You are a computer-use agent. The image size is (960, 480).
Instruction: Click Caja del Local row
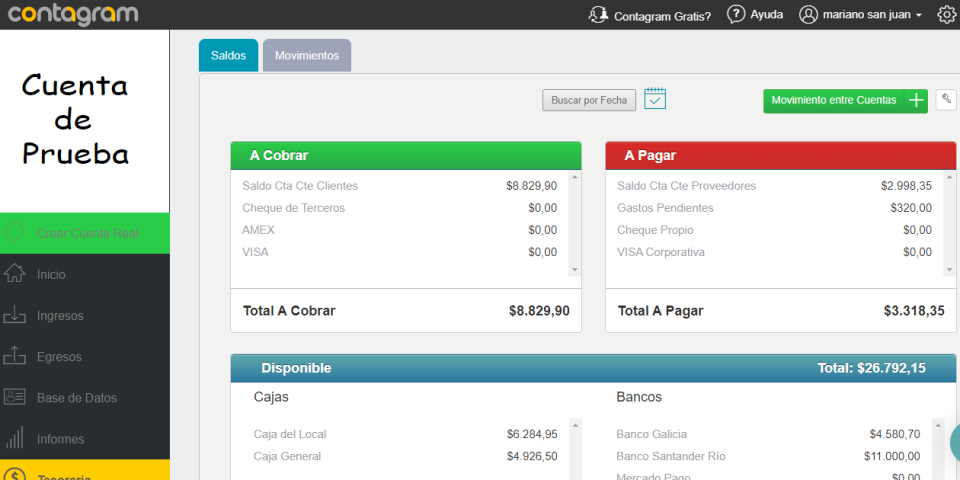(405, 434)
